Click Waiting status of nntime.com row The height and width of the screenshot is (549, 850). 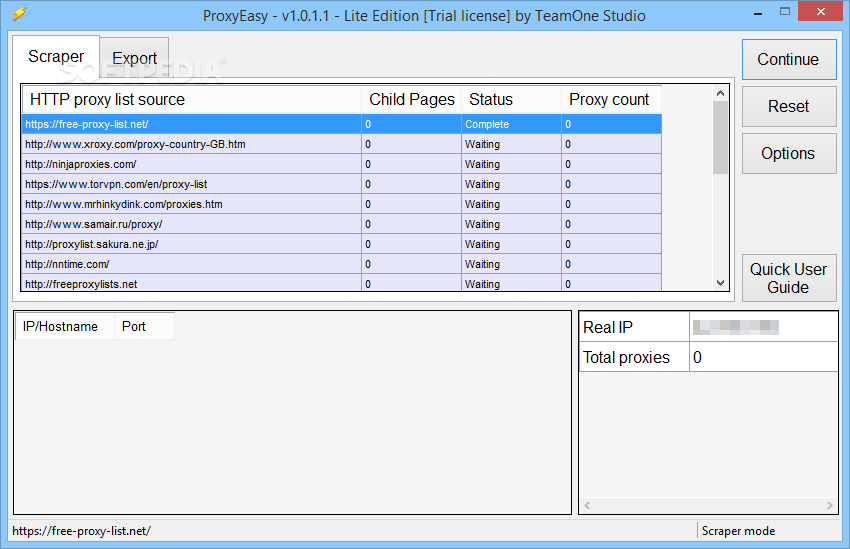click(511, 264)
